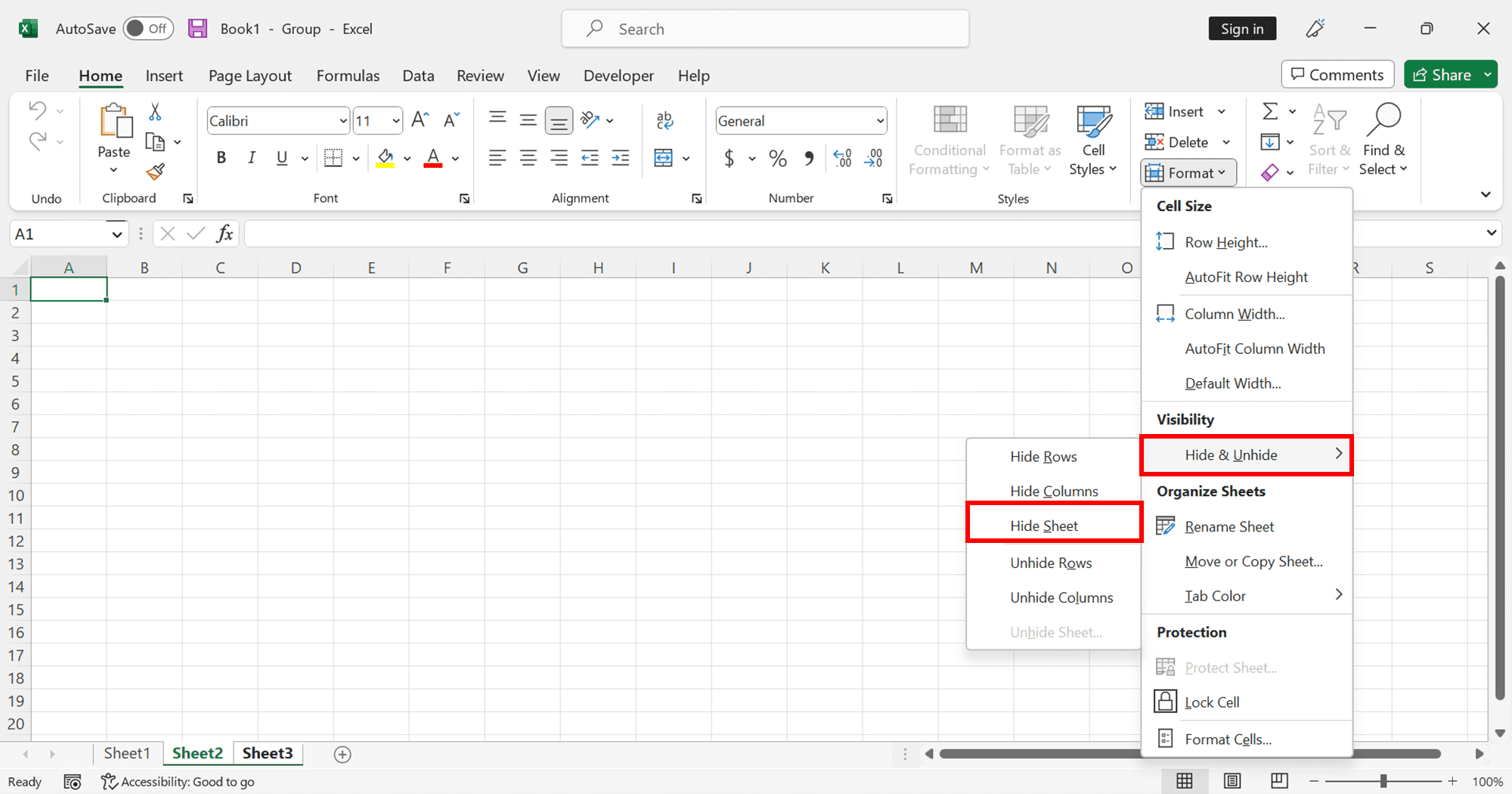Toggle Wrap Text button
Image resolution: width=1512 pixels, height=794 pixels.
click(x=665, y=119)
